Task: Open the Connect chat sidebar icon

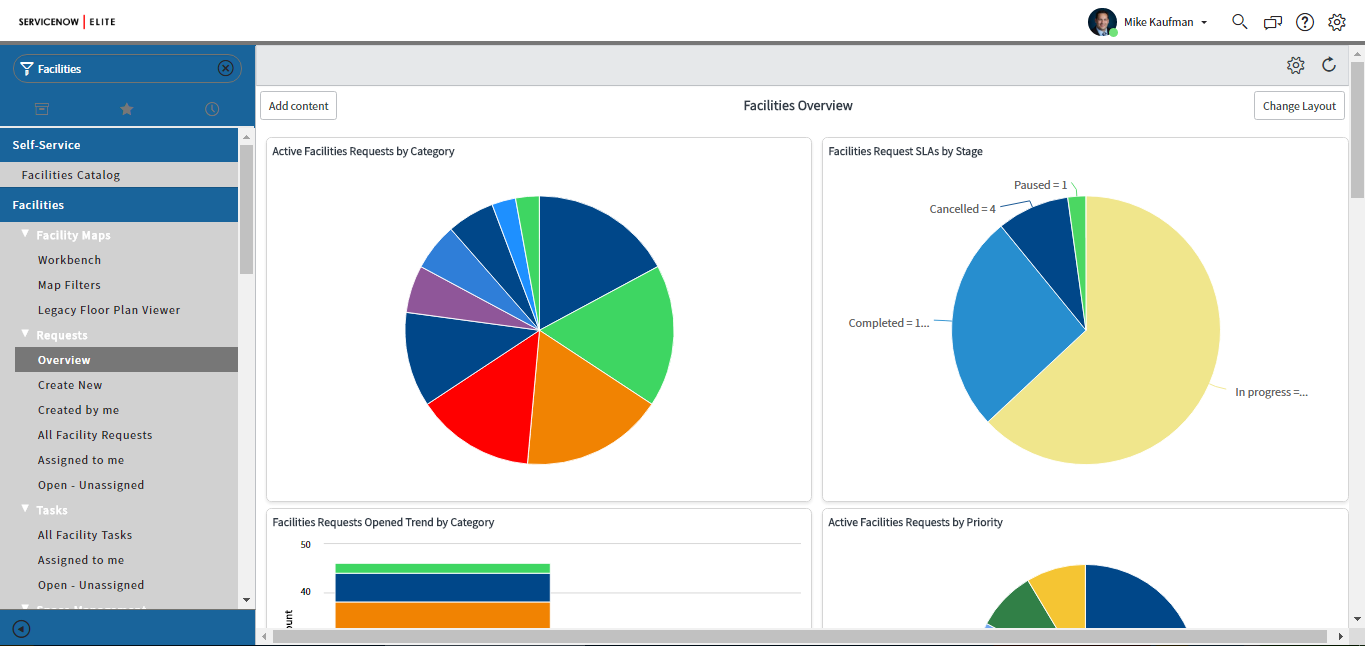Action: tap(1272, 22)
